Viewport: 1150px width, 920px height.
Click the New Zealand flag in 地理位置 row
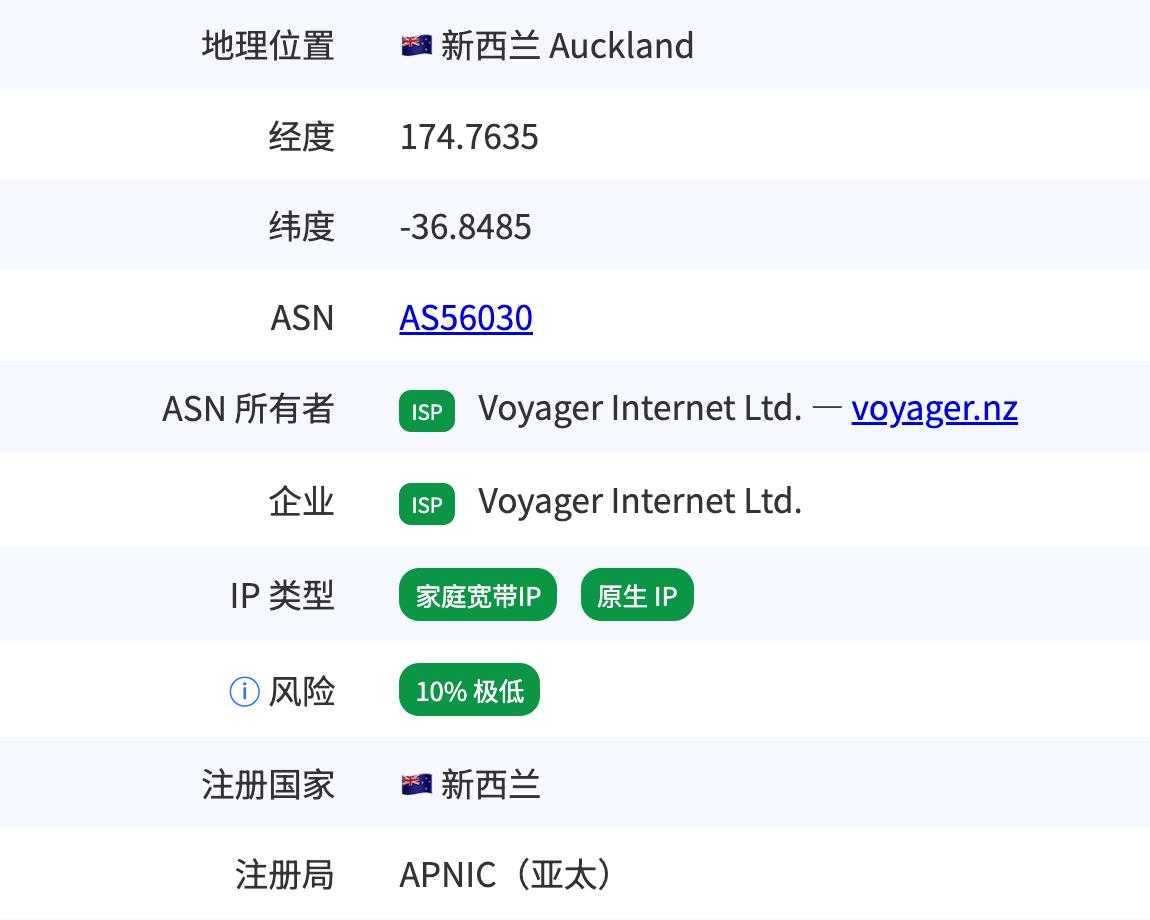(x=417, y=46)
